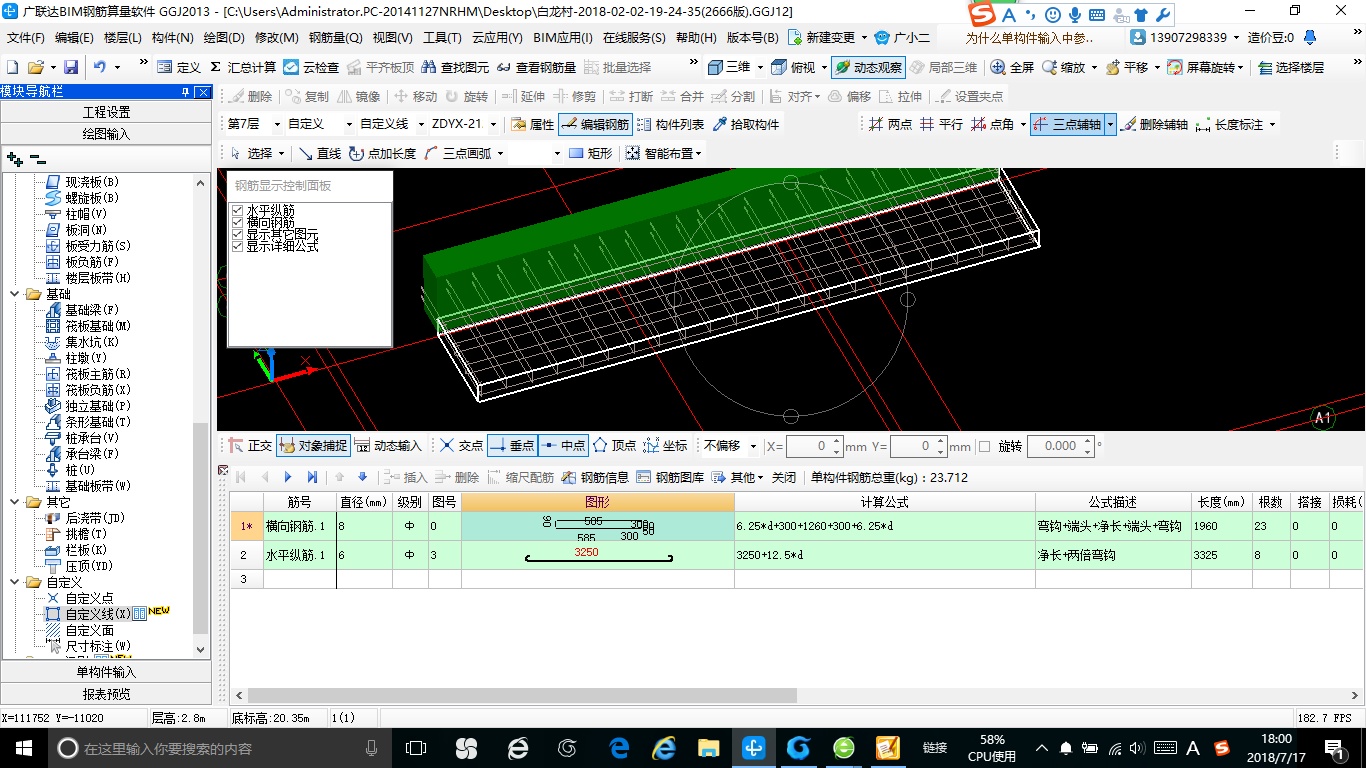Open the 钢筋量(Q) menu
Screen dimensions: 1366x768
(x=335, y=38)
